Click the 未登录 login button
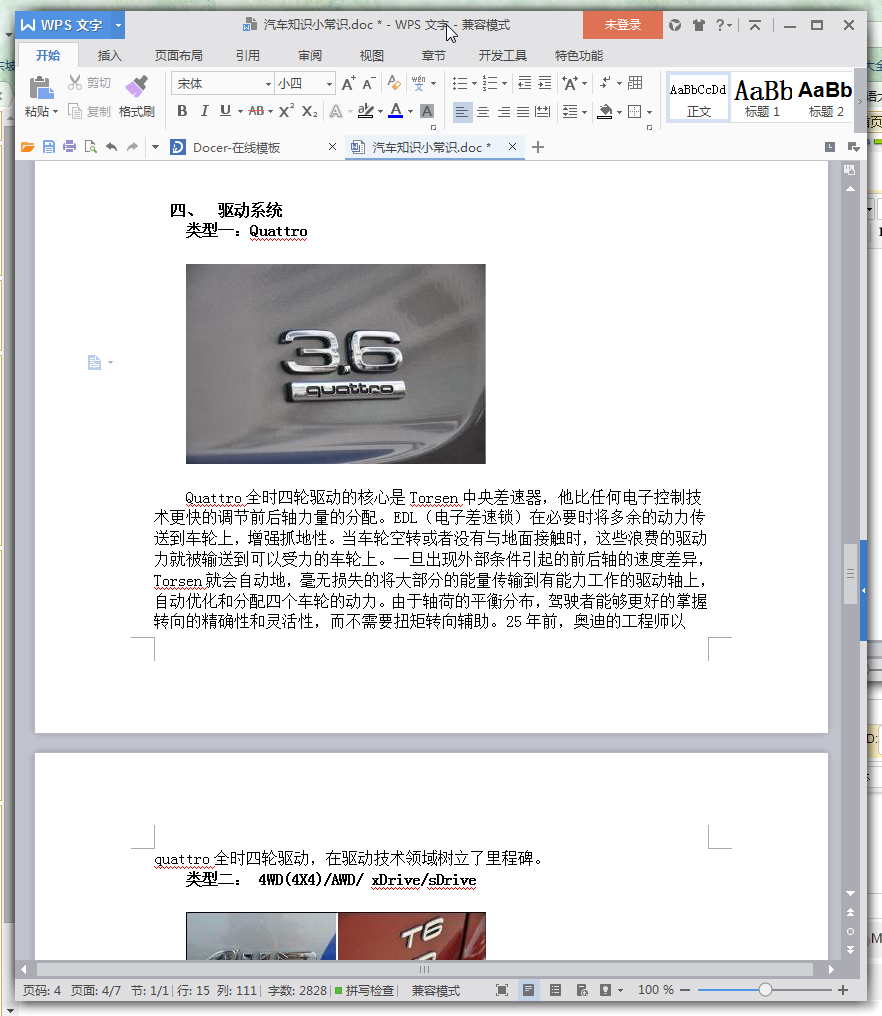 (623, 25)
